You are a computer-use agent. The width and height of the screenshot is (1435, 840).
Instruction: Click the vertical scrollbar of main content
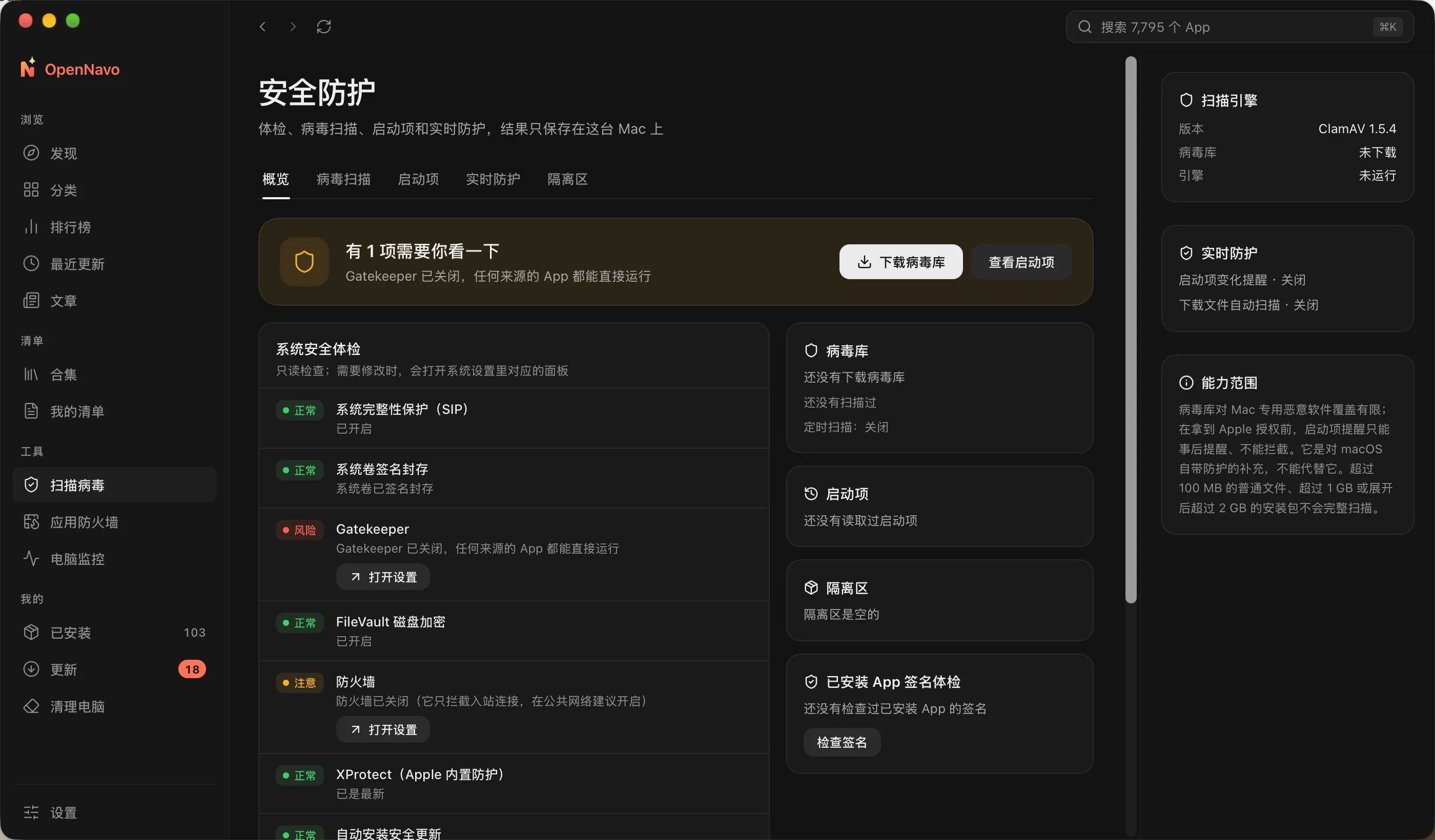point(1131,330)
